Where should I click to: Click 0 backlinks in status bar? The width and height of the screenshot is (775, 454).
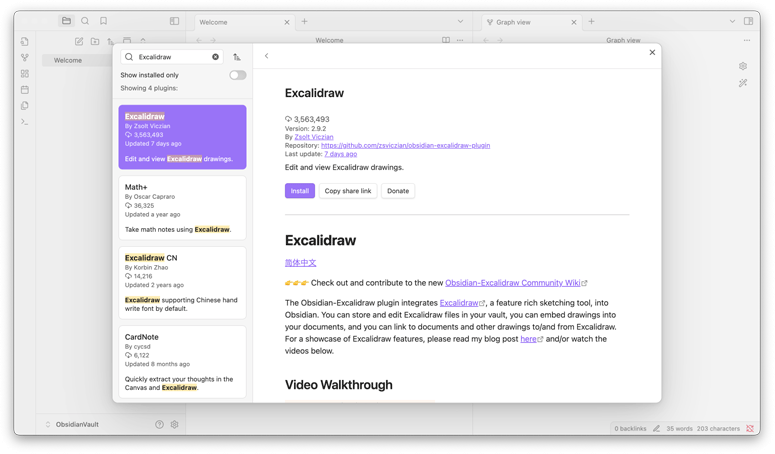(x=630, y=428)
